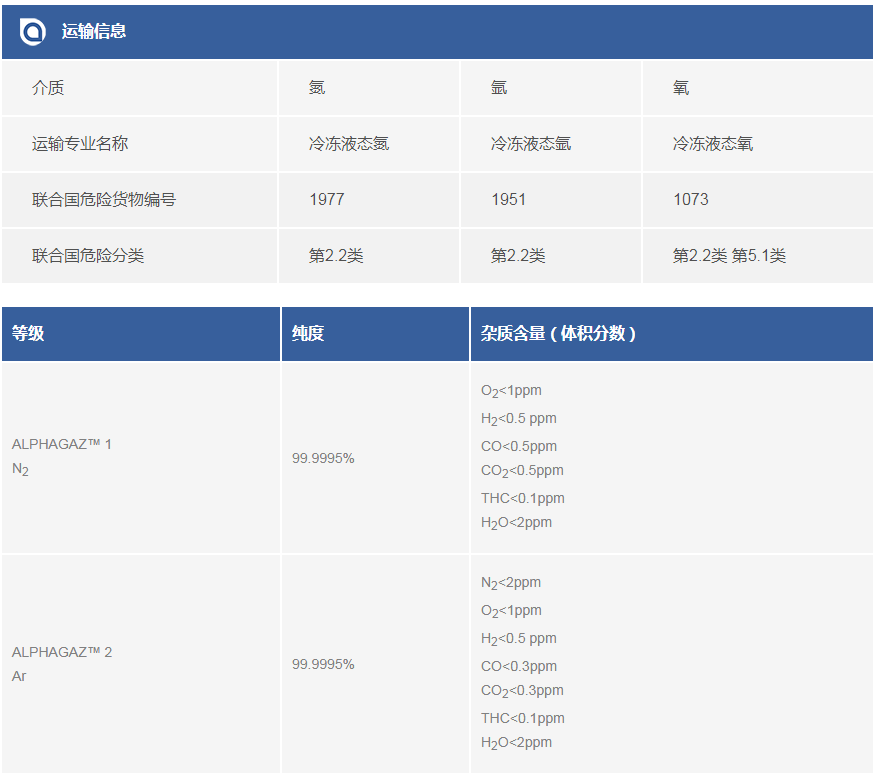This screenshot has height=773, width=875.
Task: Click O2<1ppm in the ALPHAGAZ 2 row
Action: [511, 611]
